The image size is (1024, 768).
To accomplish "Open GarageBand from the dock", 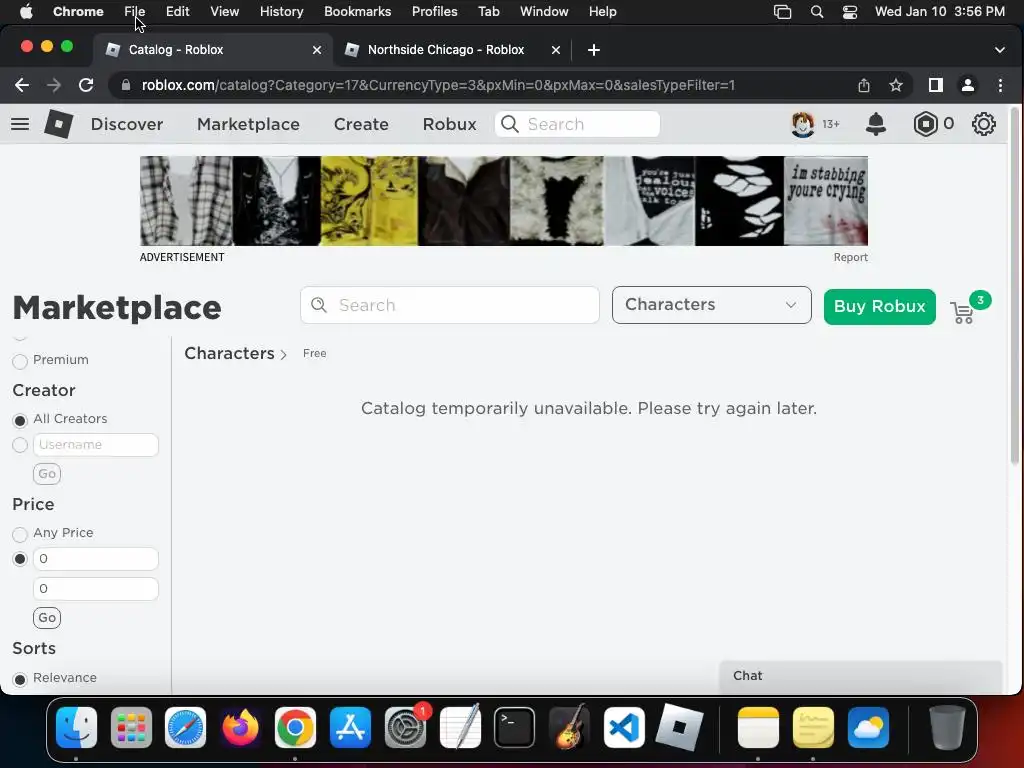I will pos(569,728).
